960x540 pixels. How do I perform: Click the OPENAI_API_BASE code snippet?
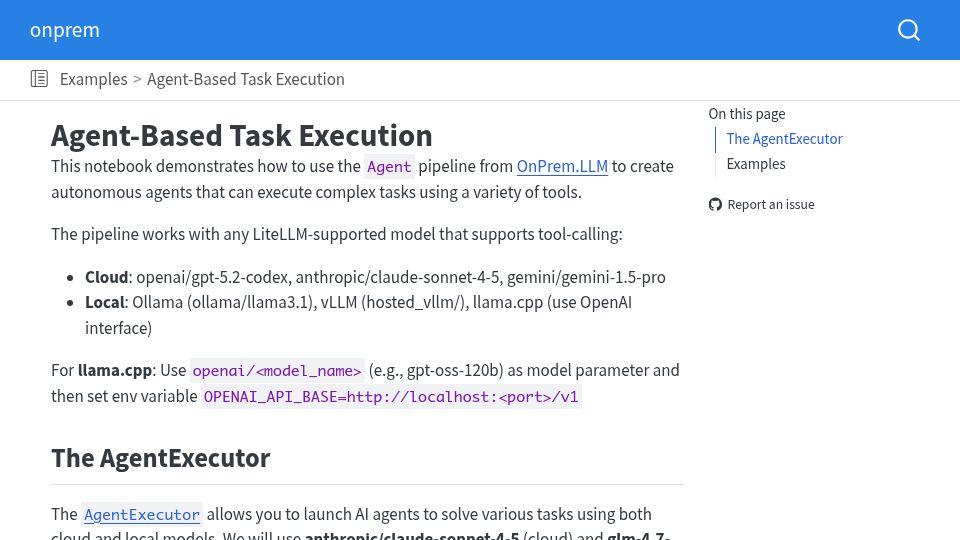pyautogui.click(x=391, y=397)
